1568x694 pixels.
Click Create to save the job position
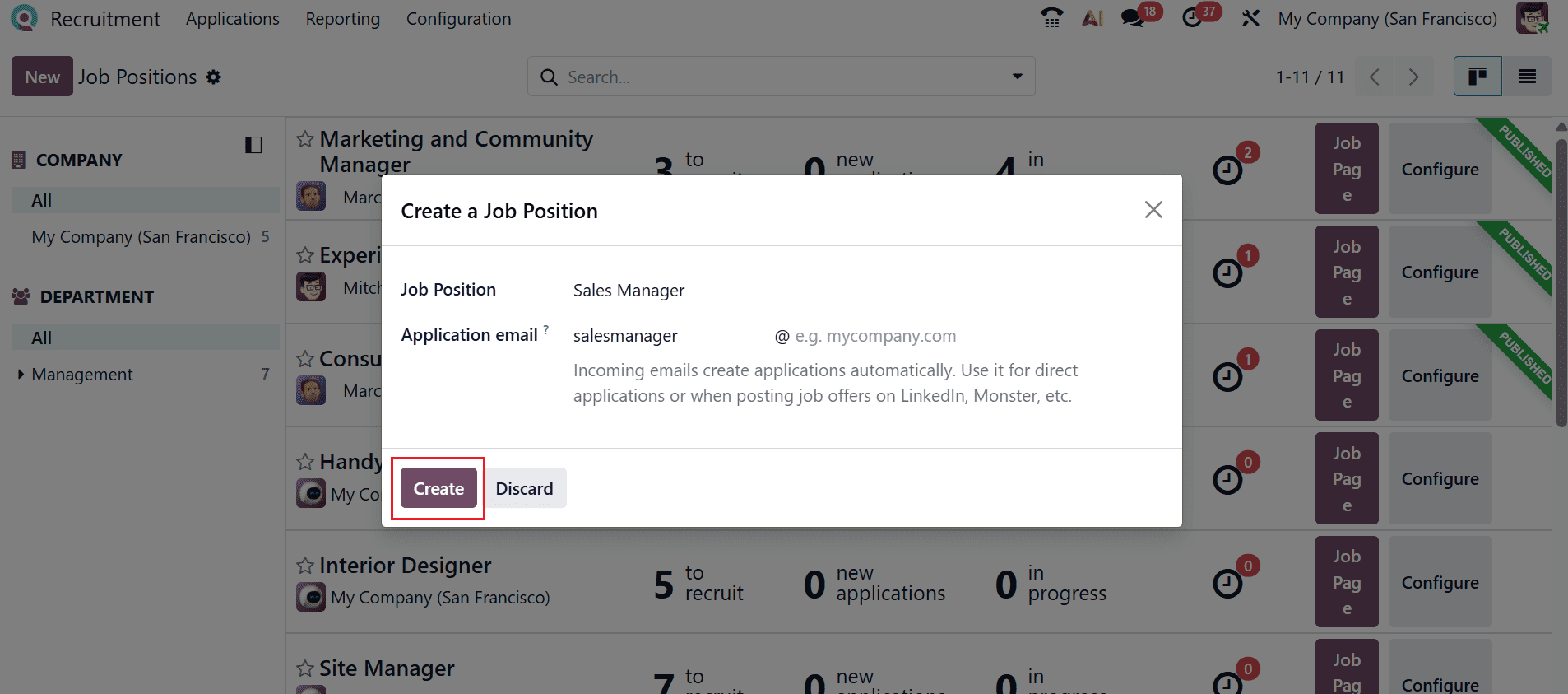point(437,487)
